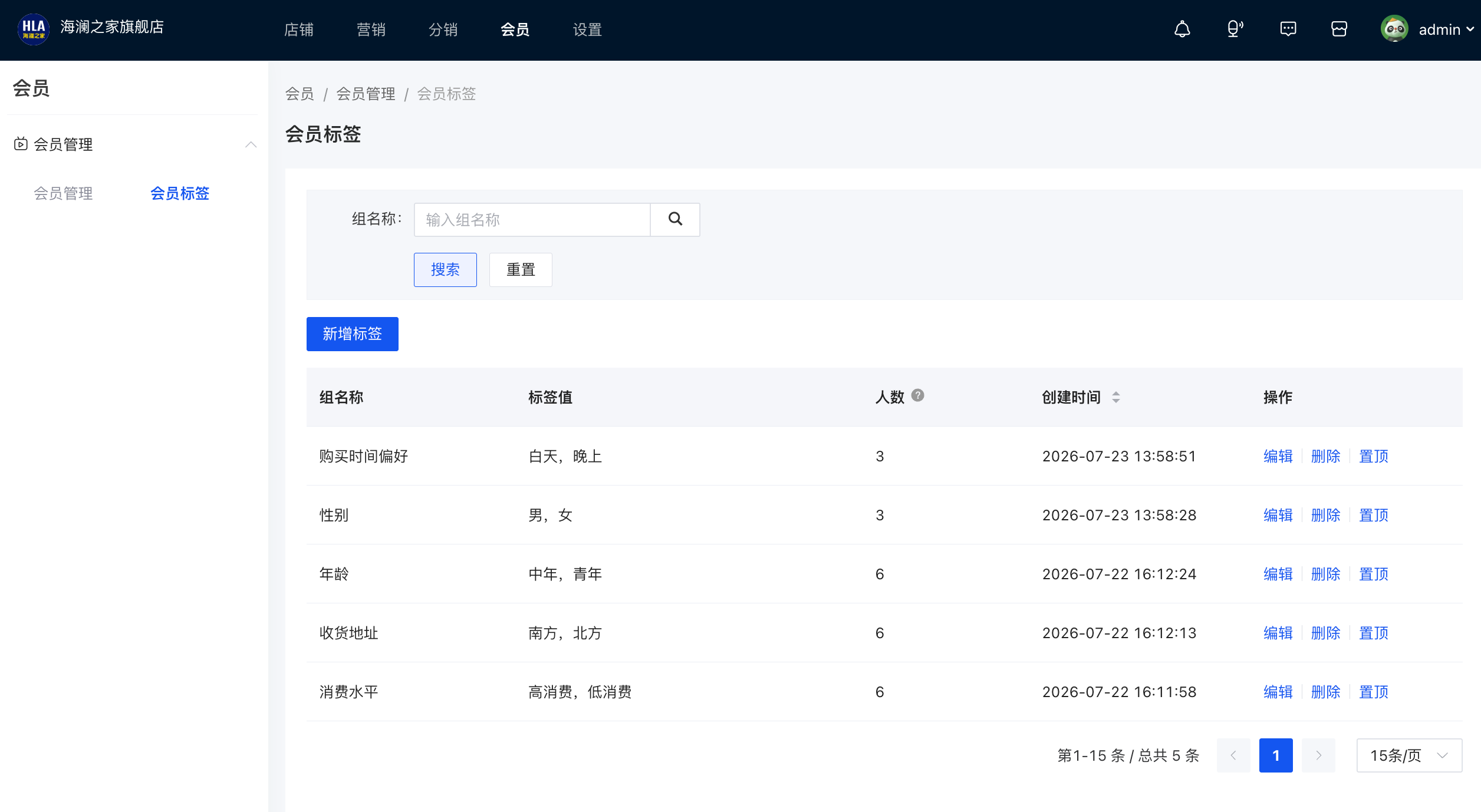Open the chat messages icon

click(x=1288, y=29)
